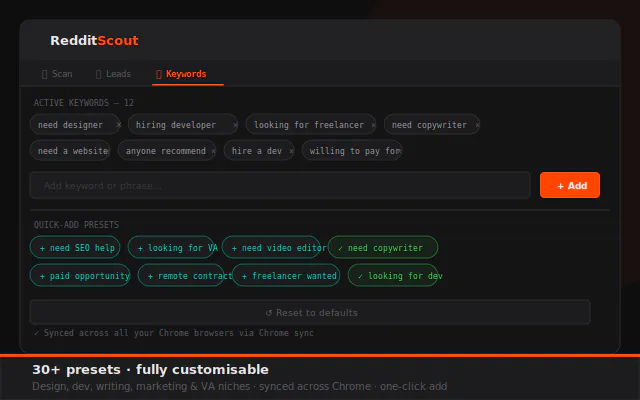This screenshot has width=640, height=400.
Task: Toggle the checked 'looking for dev' preset
Action: point(393,276)
